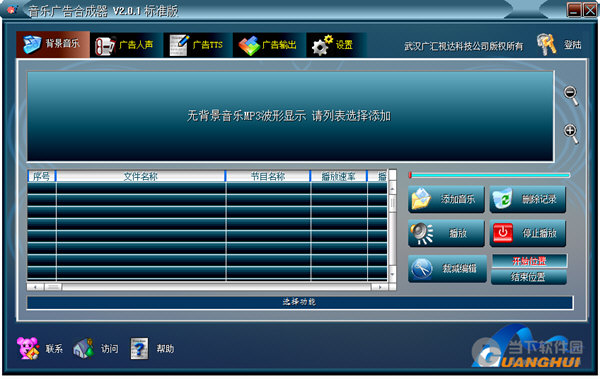Open the 广告人声 tab
The width and height of the screenshot is (600, 379).
pyautogui.click(x=126, y=45)
